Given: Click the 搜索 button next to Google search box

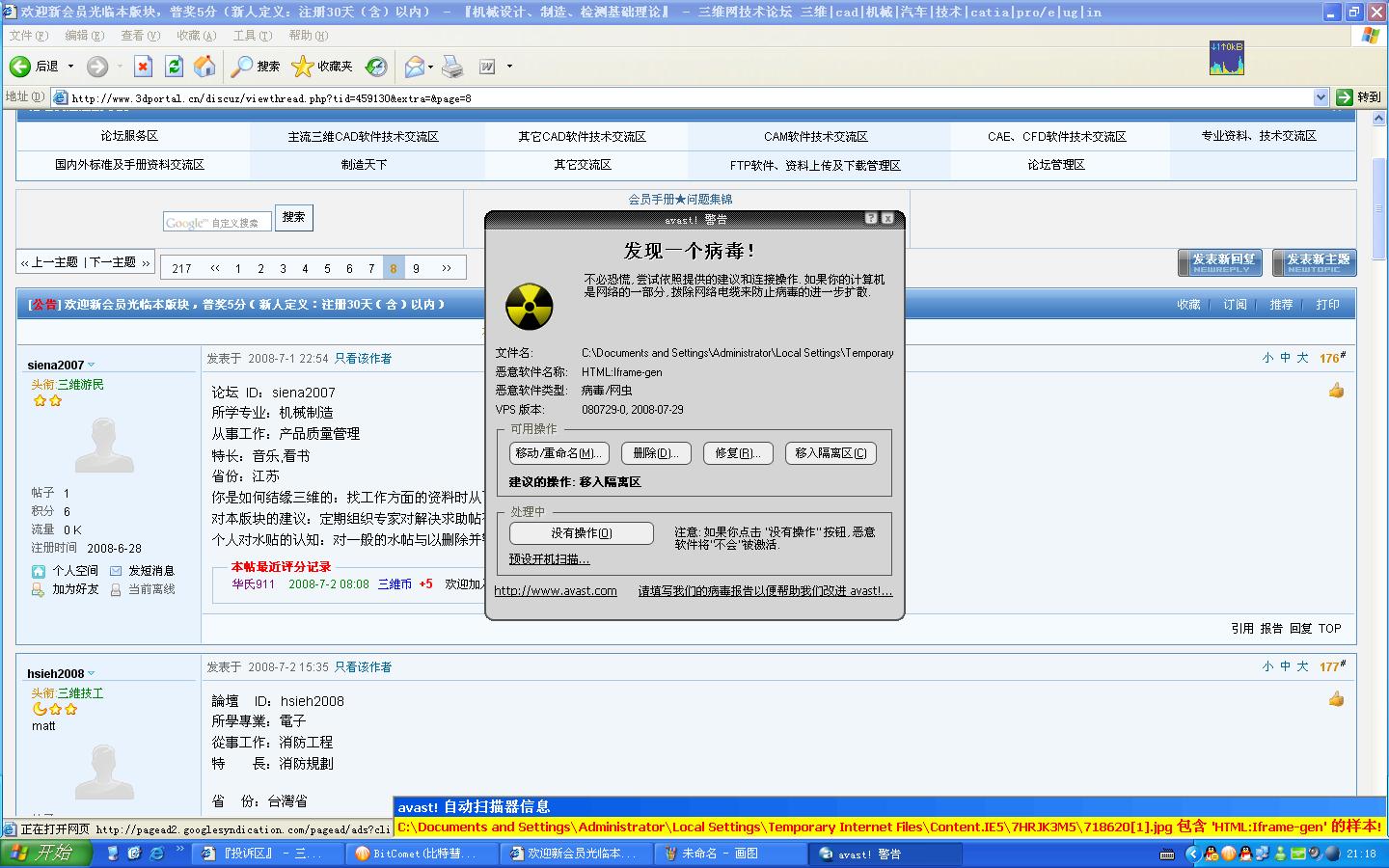Looking at the screenshot, I should coord(294,218).
